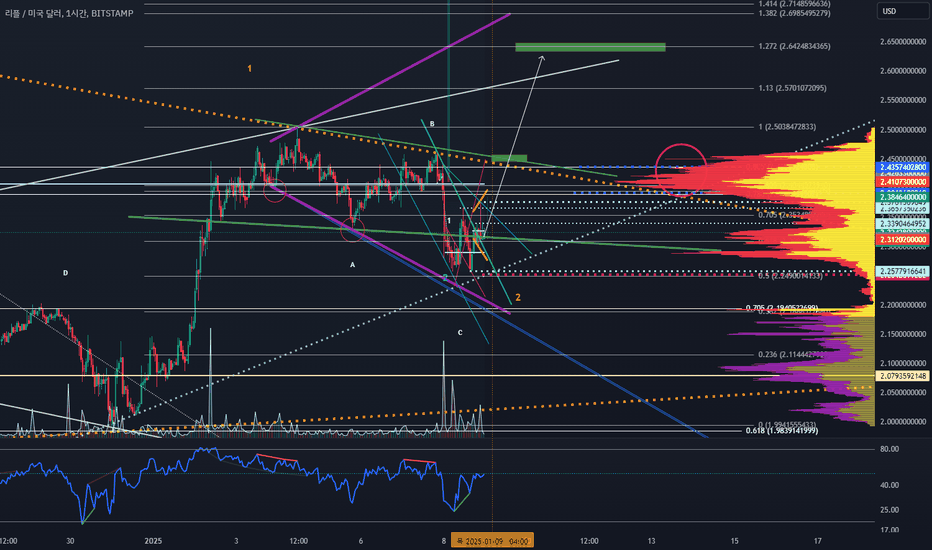
Task: Click the price label 2.3390464952
Action: point(903,224)
